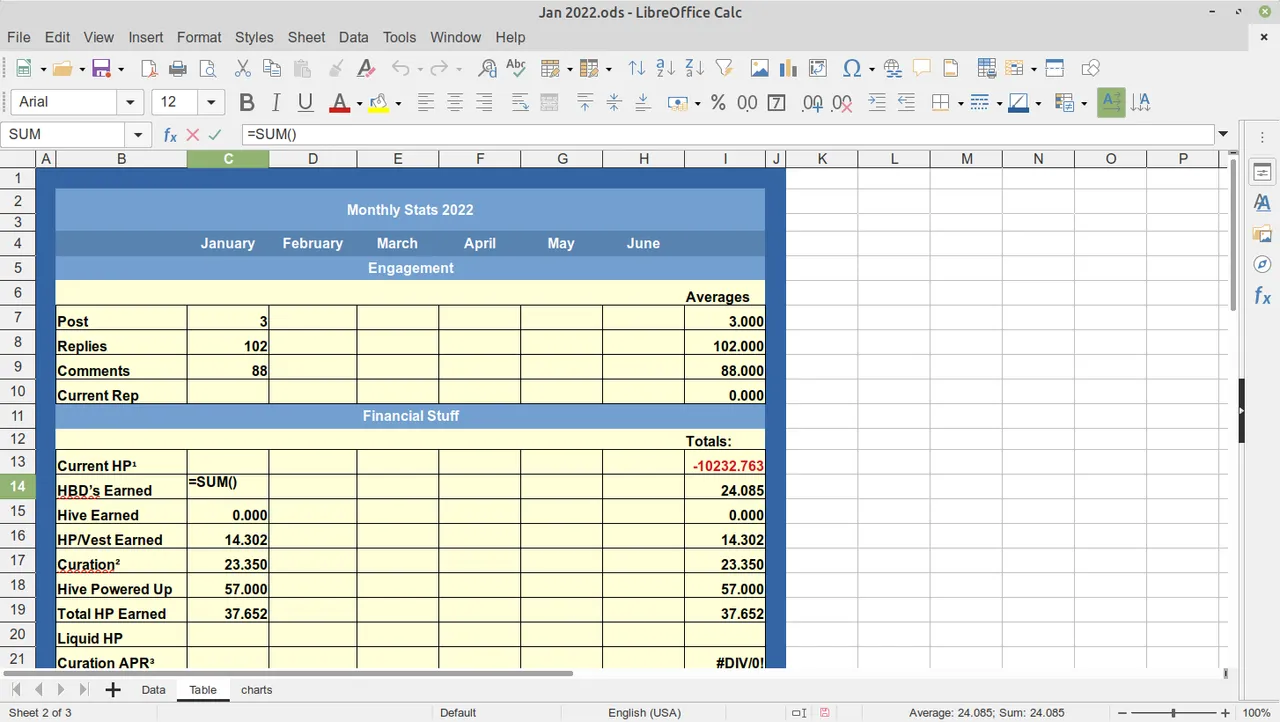Click Sort Ascending icon
Screen dimensions: 1280x722
click(x=665, y=68)
